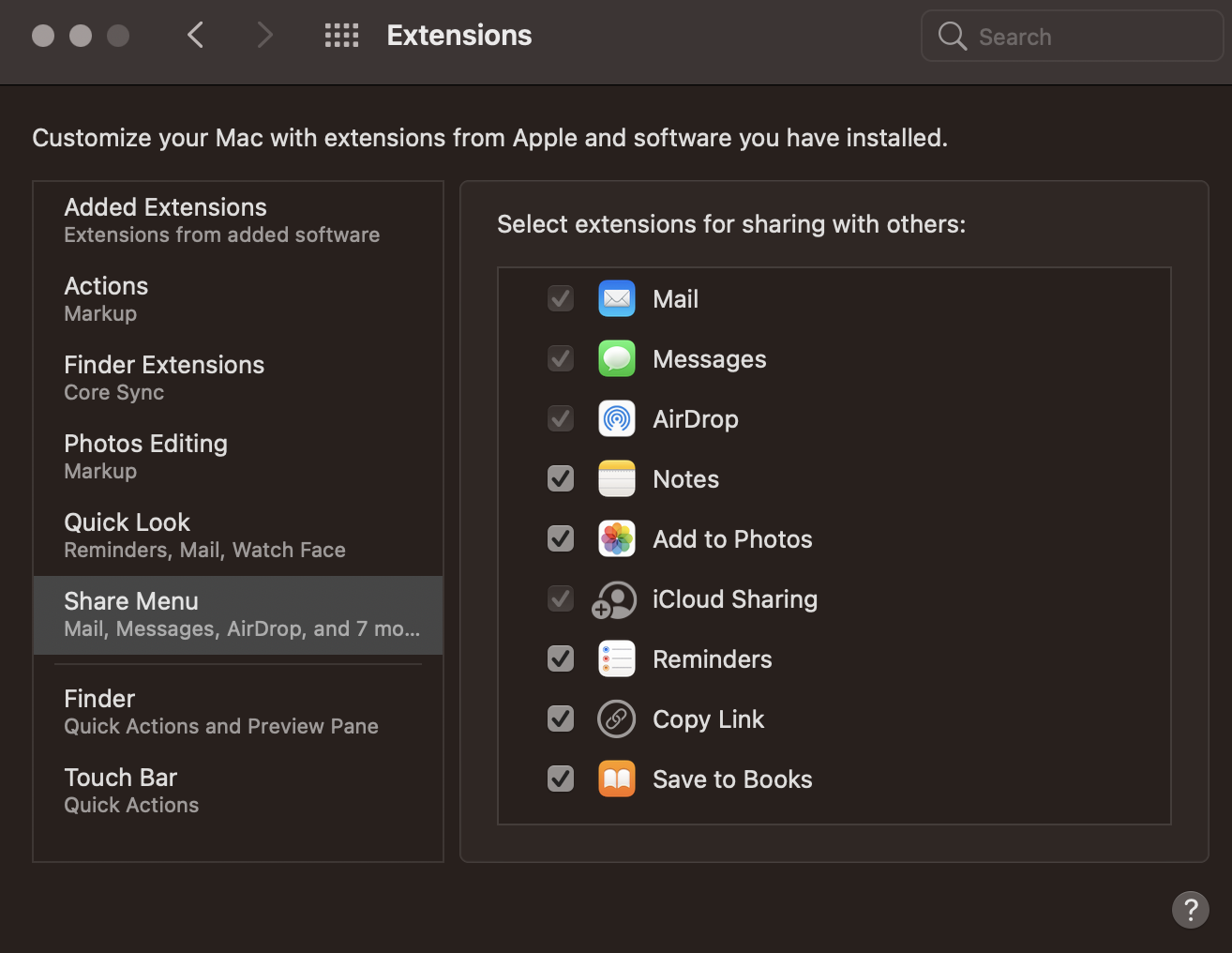Select the Actions category
The image size is (1232, 953).
tap(238, 299)
